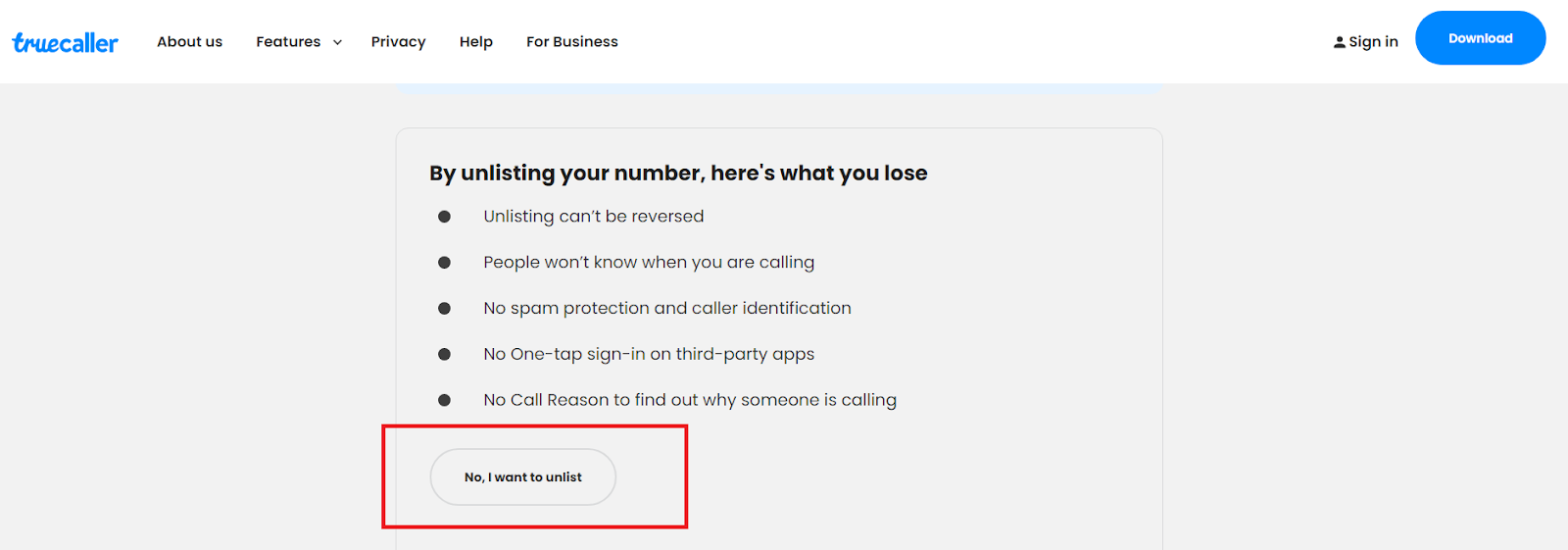Click the Sign in link
The height and width of the screenshot is (550, 1568).
[1373, 42]
